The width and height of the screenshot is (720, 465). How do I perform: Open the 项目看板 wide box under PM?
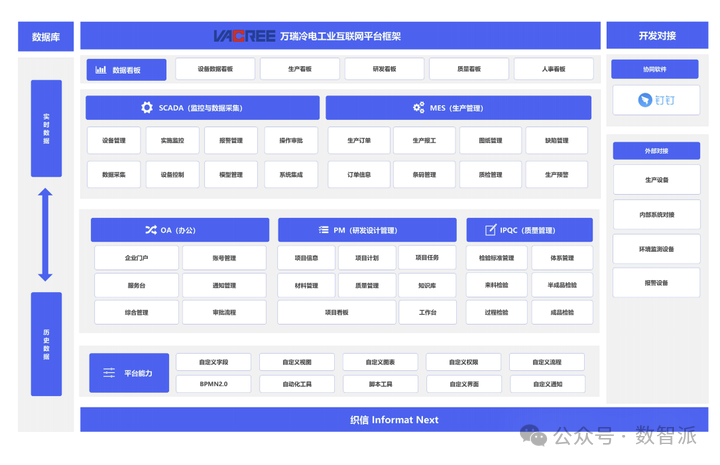(337, 312)
